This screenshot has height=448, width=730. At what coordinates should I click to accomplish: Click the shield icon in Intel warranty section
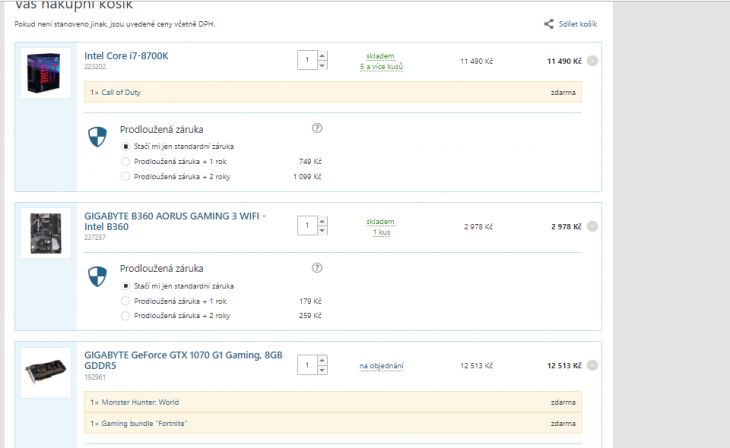(x=97, y=137)
